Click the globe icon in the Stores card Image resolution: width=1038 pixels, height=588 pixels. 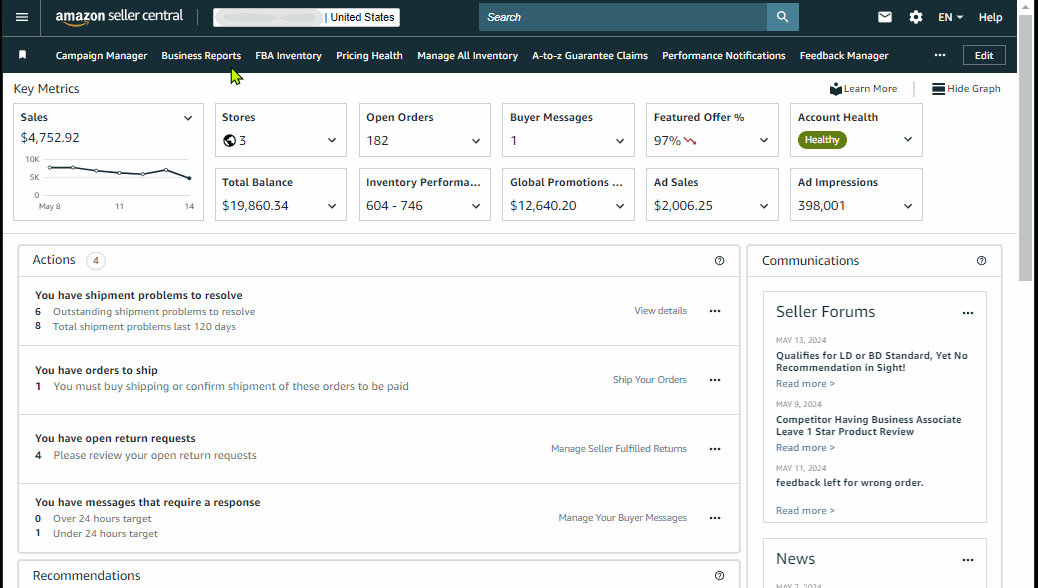tap(230, 140)
